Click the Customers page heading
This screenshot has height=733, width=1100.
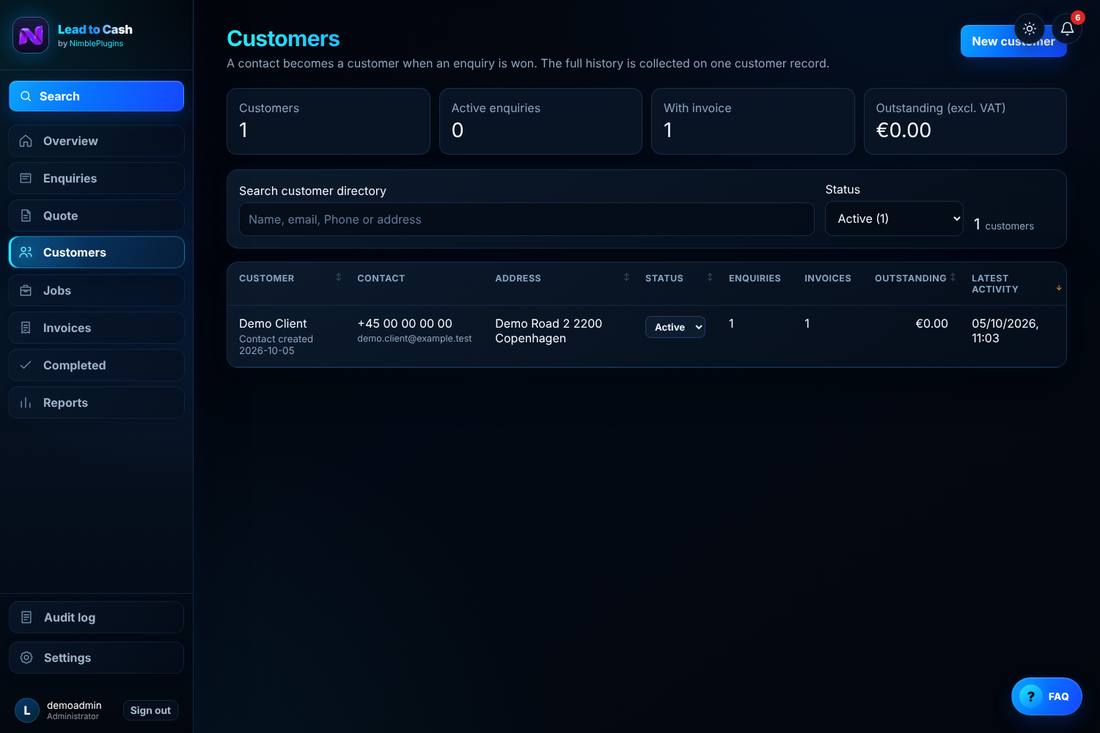tap(283, 38)
